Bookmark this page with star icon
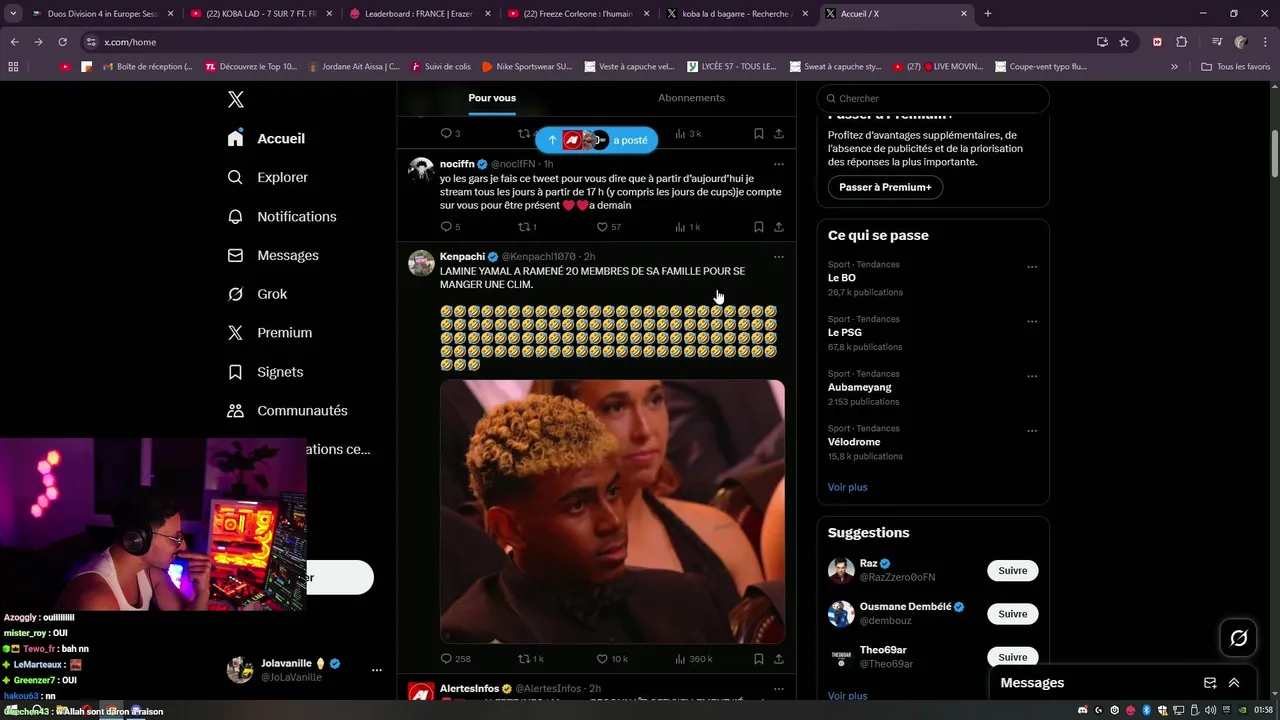This screenshot has width=1280, height=720. [x=1124, y=42]
